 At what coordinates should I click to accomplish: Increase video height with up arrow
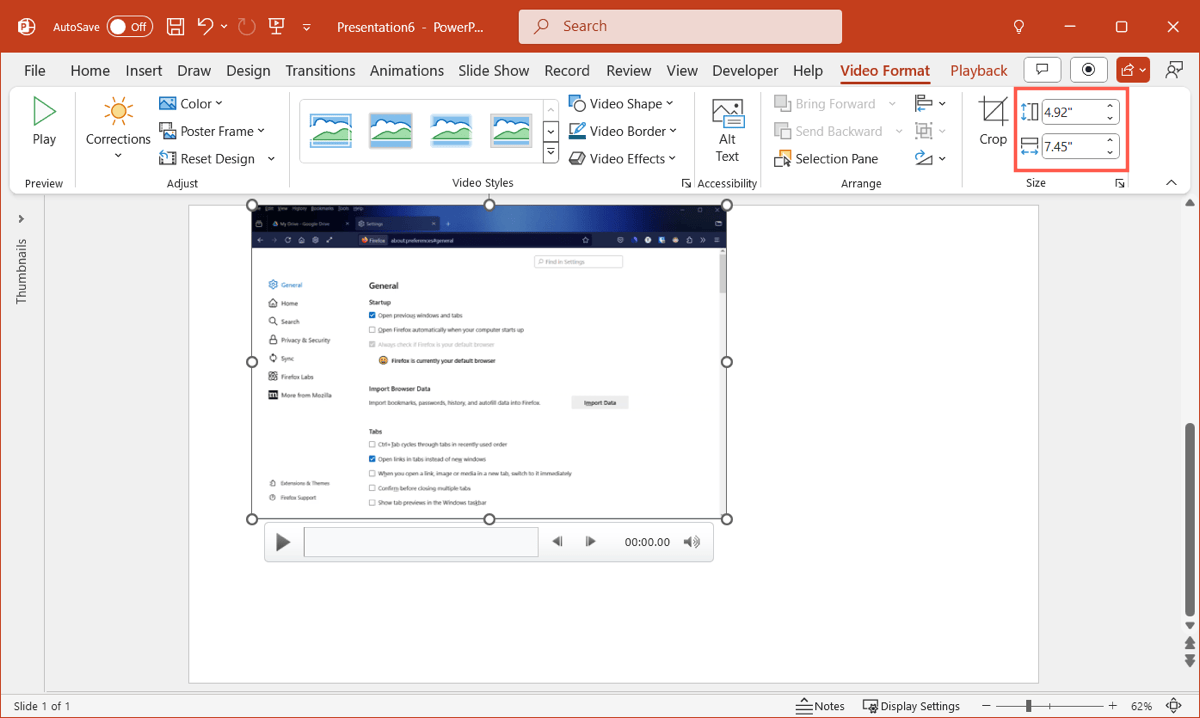(x=1110, y=106)
